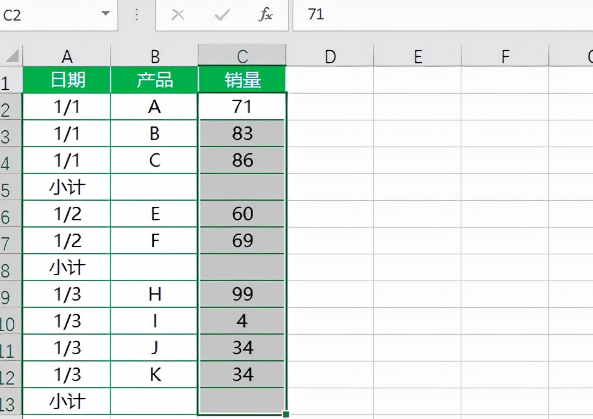Select empty subtotal cell C5

(242, 187)
